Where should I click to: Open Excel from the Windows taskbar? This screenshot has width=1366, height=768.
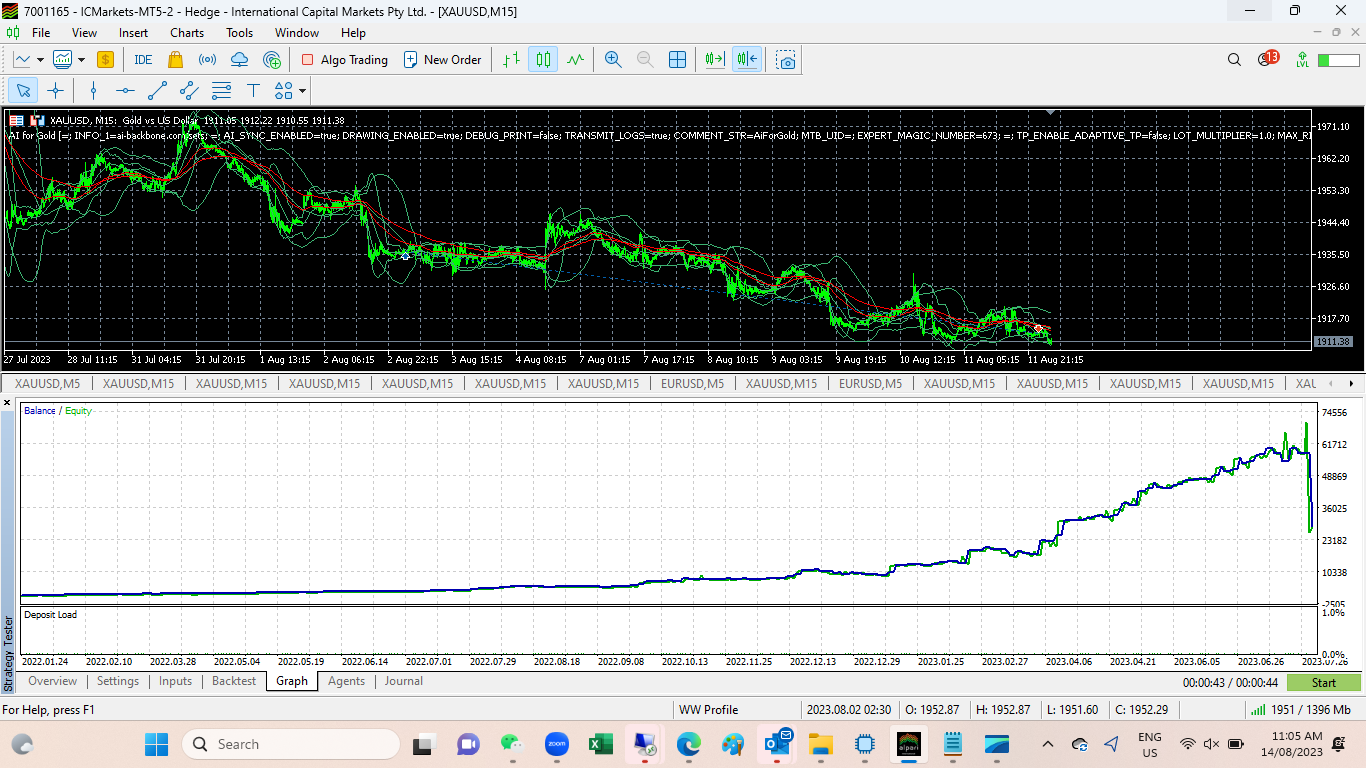[x=600, y=744]
